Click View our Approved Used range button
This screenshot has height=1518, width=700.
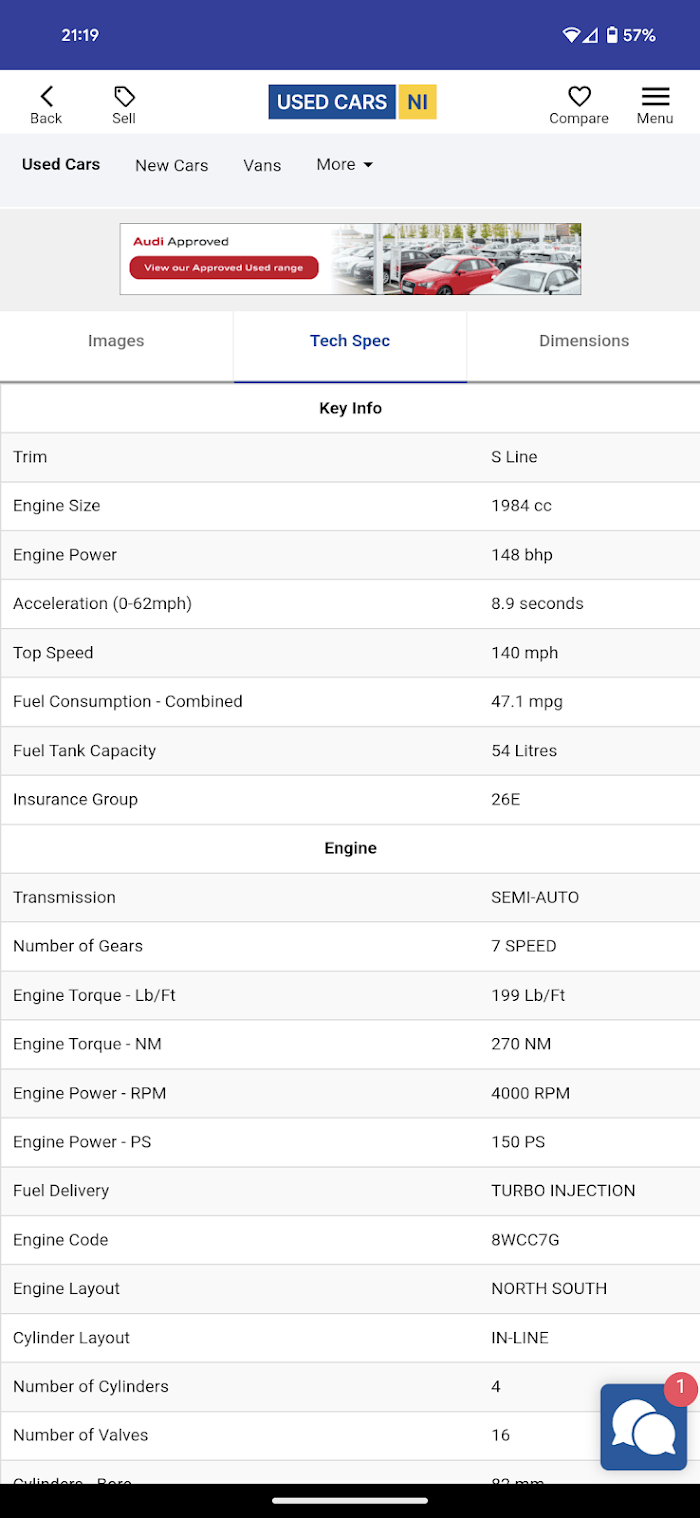224,267
